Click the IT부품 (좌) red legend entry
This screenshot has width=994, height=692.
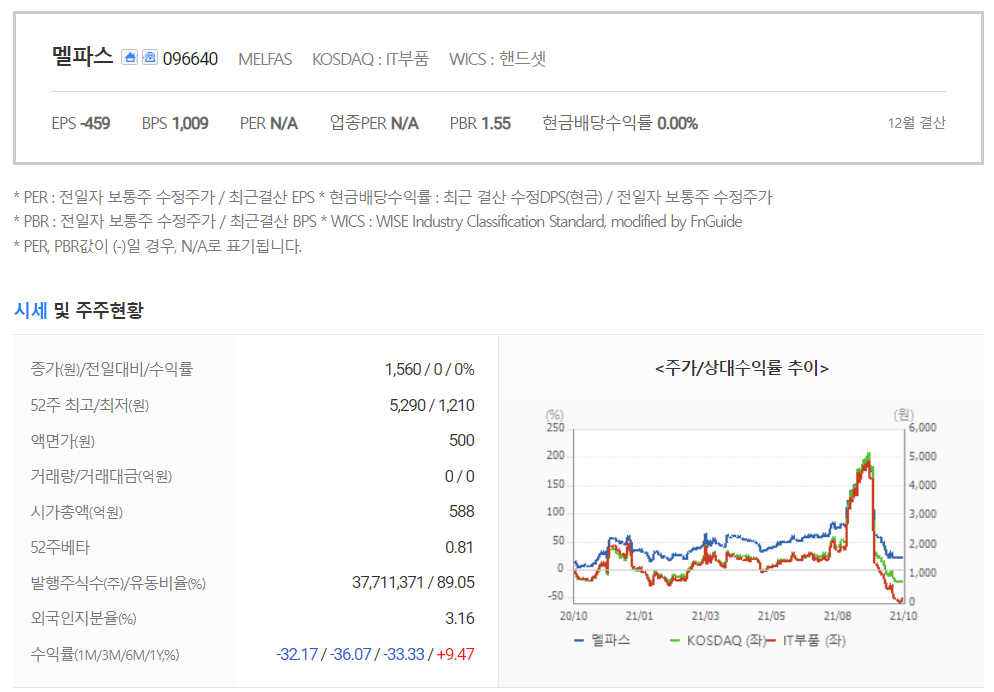[806, 640]
